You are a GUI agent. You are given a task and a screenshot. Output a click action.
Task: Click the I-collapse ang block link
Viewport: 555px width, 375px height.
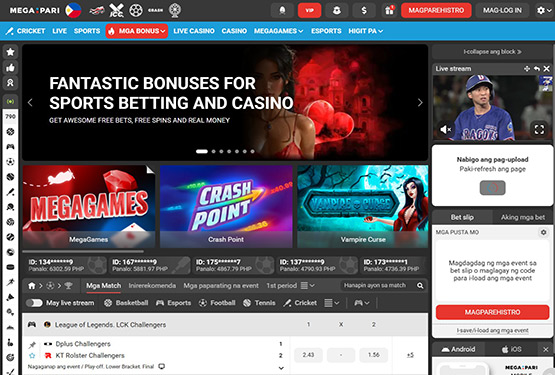[x=492, y=52]
